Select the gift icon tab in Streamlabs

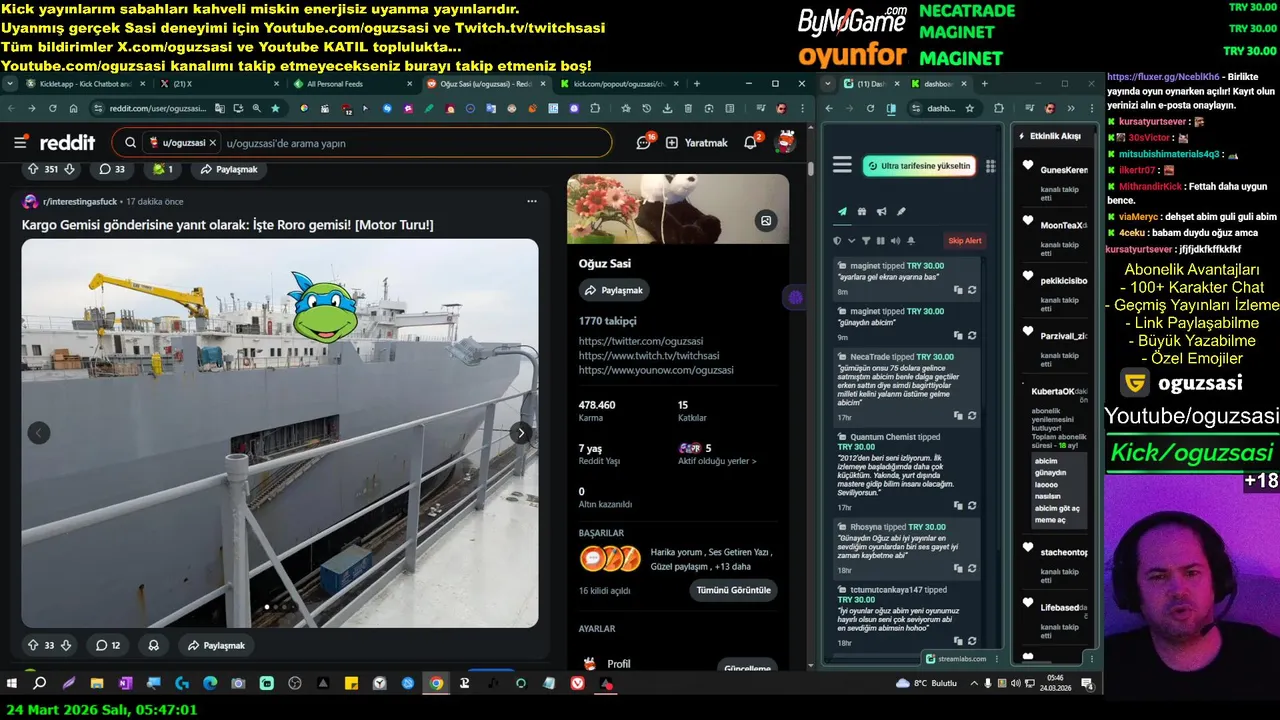(862, 211)
